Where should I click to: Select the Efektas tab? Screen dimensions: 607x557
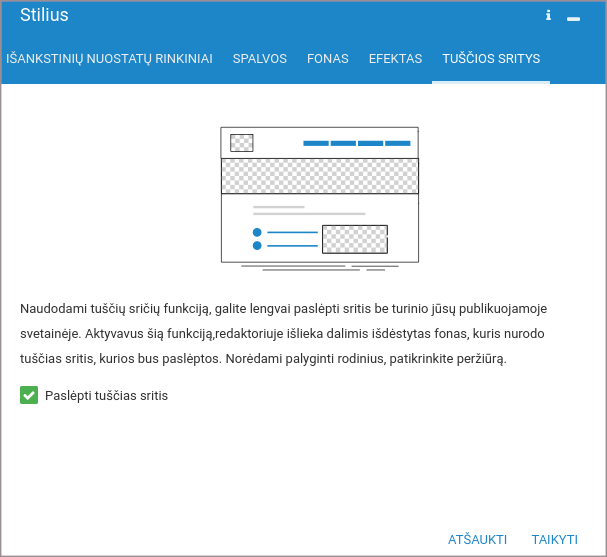[395, 59]
